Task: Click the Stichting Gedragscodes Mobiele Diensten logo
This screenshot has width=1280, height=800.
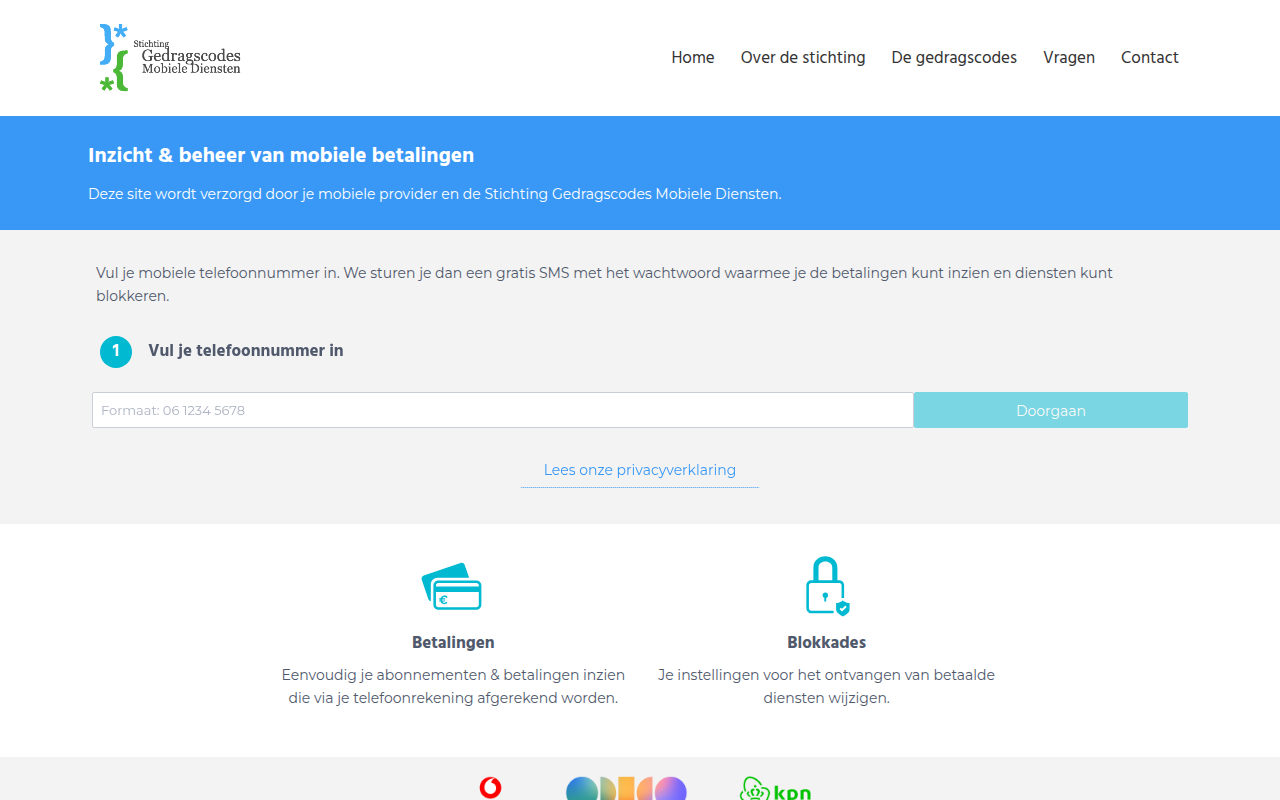Action: [x=170, y=58]
